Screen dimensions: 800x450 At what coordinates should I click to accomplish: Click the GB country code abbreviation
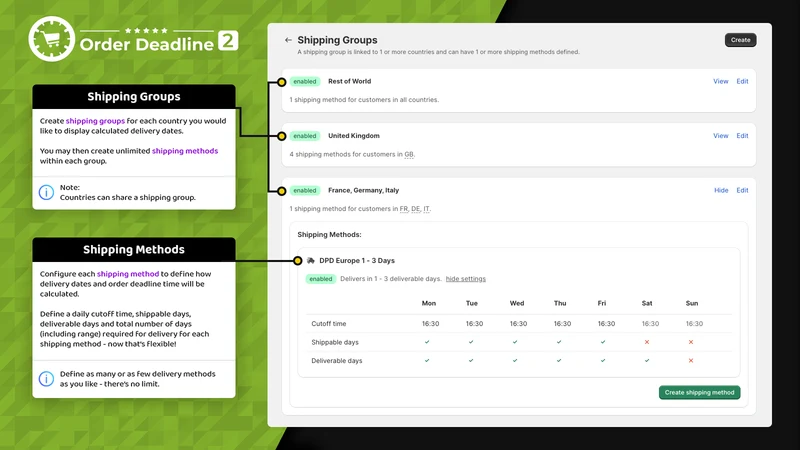point(409,154)
